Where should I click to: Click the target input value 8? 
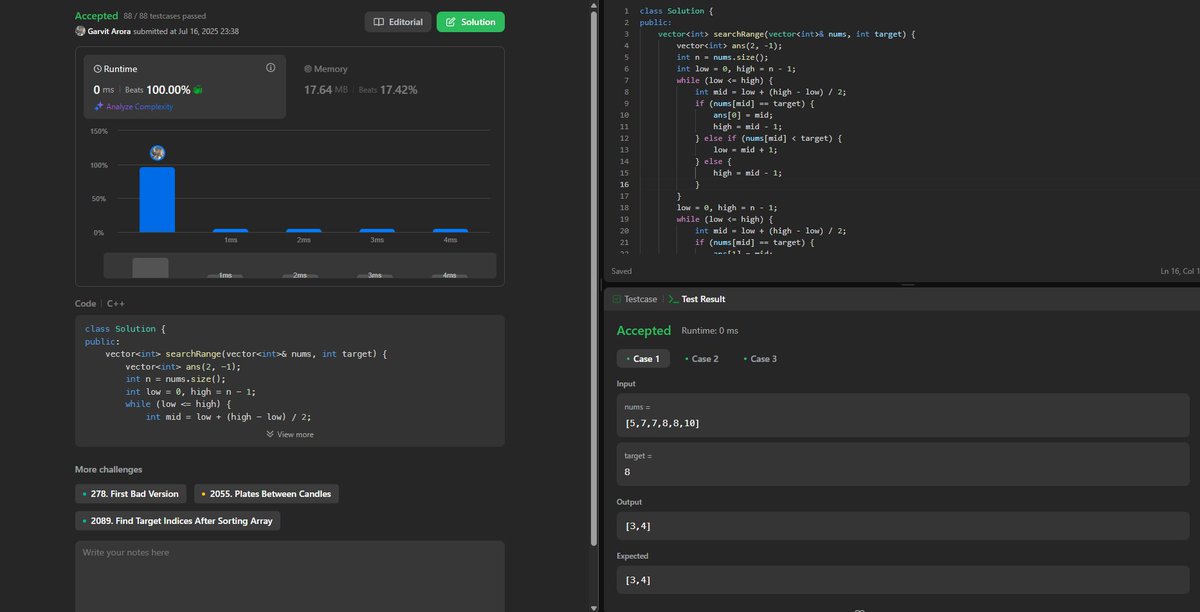pyautogui.click(x=627, y=471)
